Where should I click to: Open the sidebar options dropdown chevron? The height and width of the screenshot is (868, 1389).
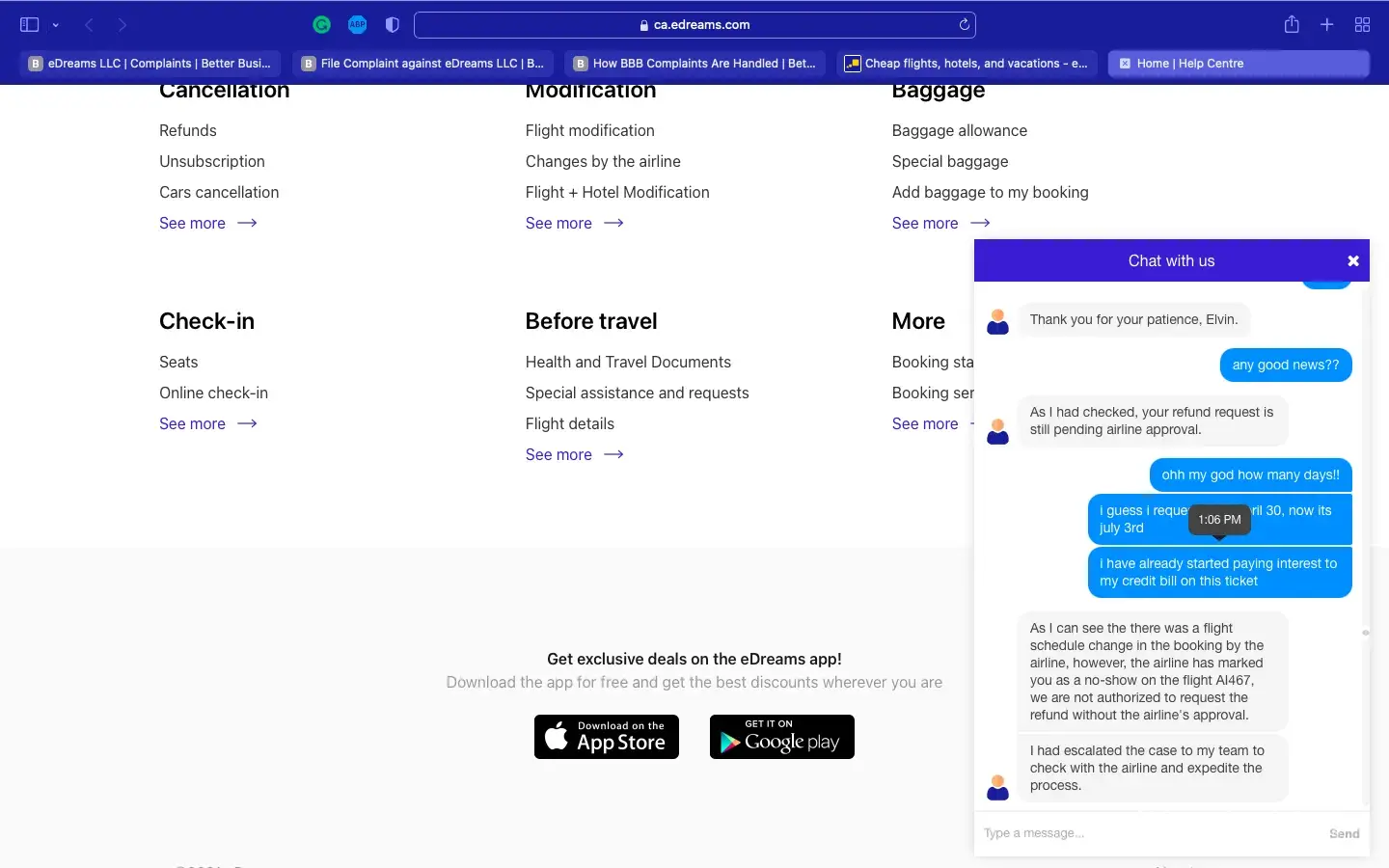(x=56, y=25)
